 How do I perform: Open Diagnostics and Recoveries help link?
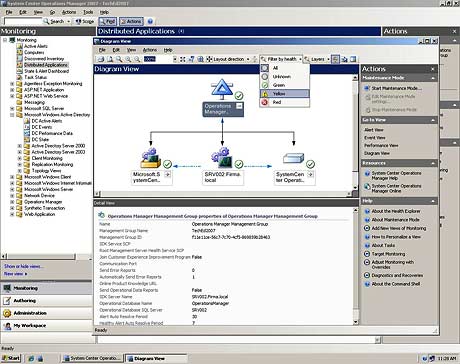pos(397,276)
